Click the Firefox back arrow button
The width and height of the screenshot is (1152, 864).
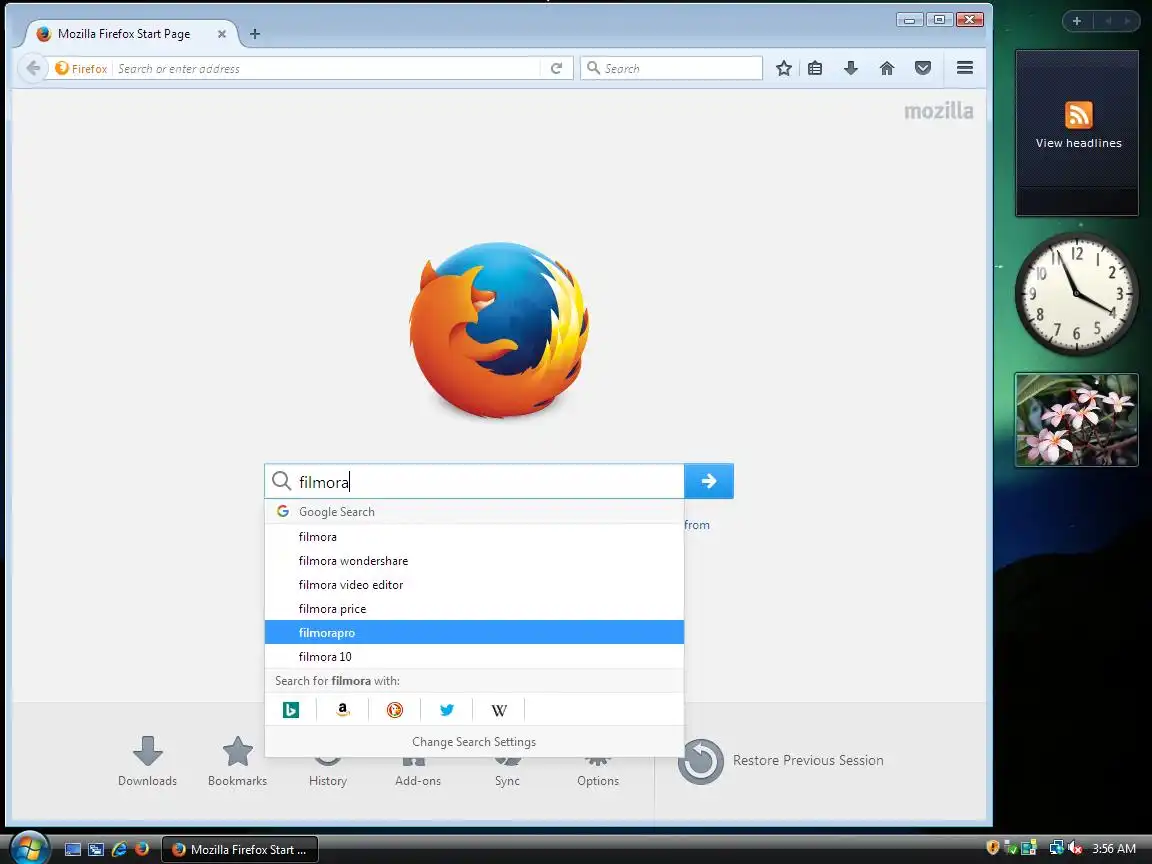click(x=32, y=68)
